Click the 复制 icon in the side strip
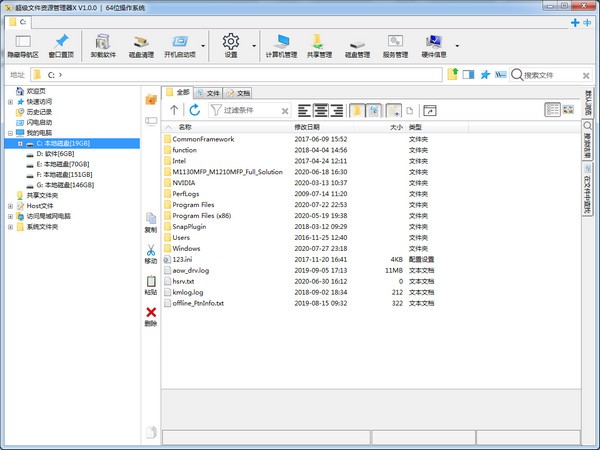 click(151, 219)
